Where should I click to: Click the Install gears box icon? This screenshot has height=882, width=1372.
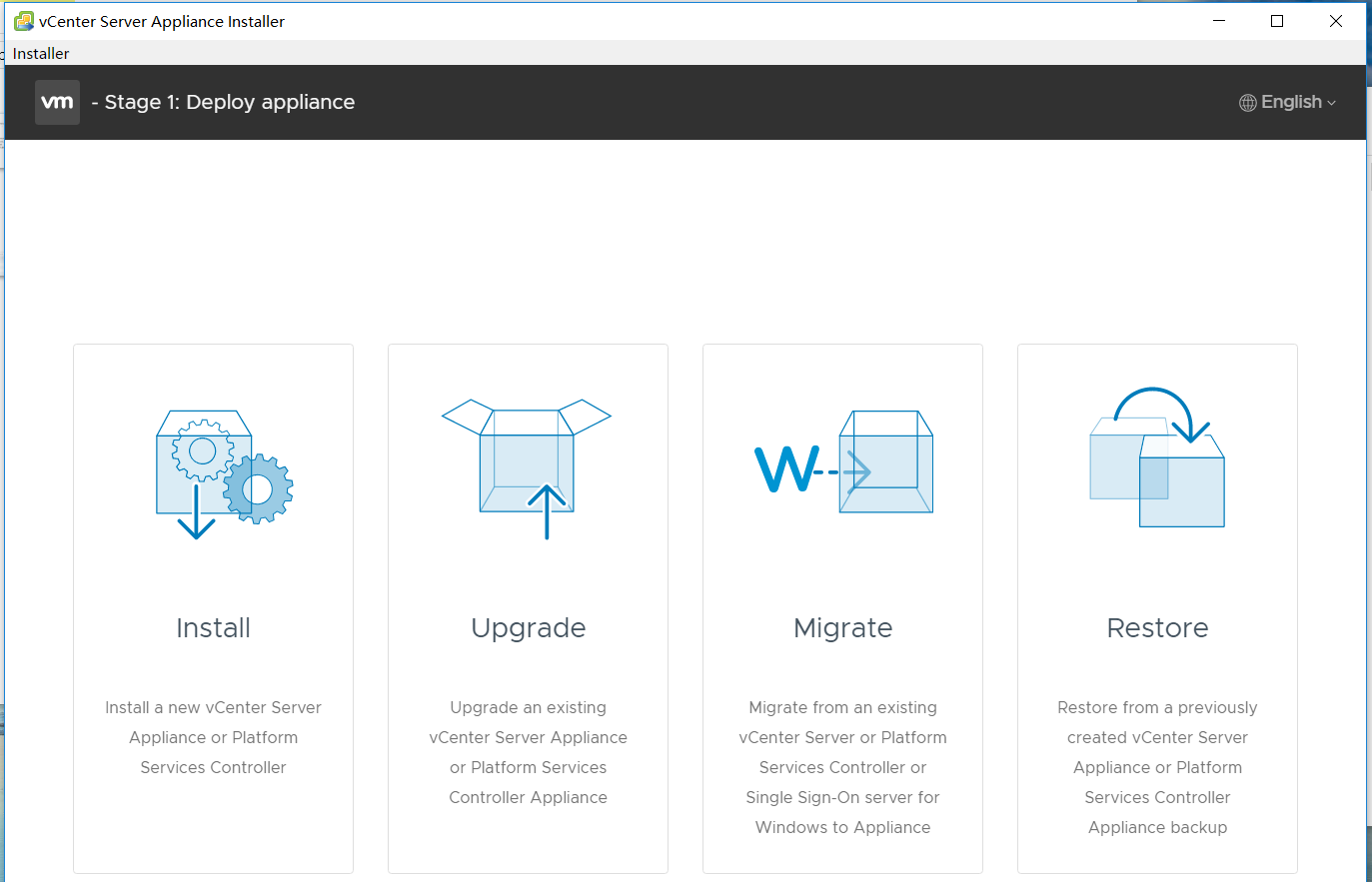tap(225, 474)
